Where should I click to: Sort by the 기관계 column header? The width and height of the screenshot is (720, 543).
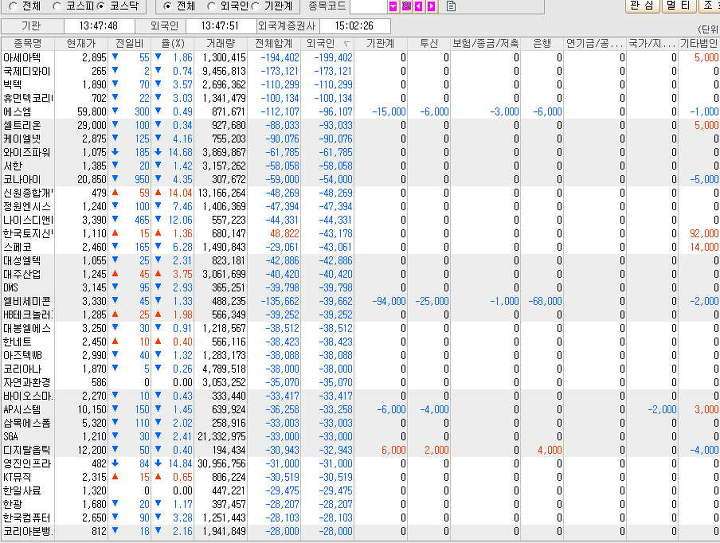[x=381, y=44]
